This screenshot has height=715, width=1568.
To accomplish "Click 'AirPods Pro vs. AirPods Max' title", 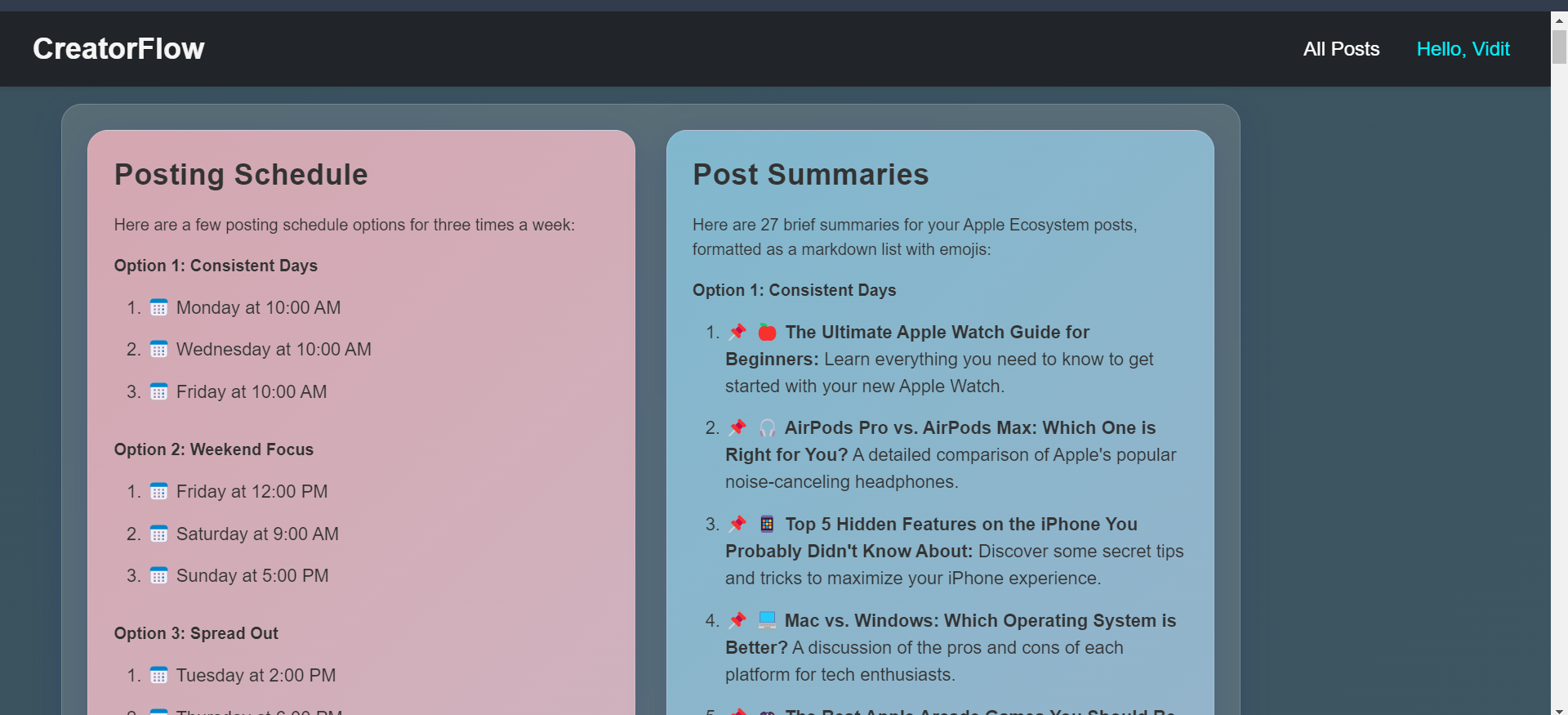I will click(941, 441).
